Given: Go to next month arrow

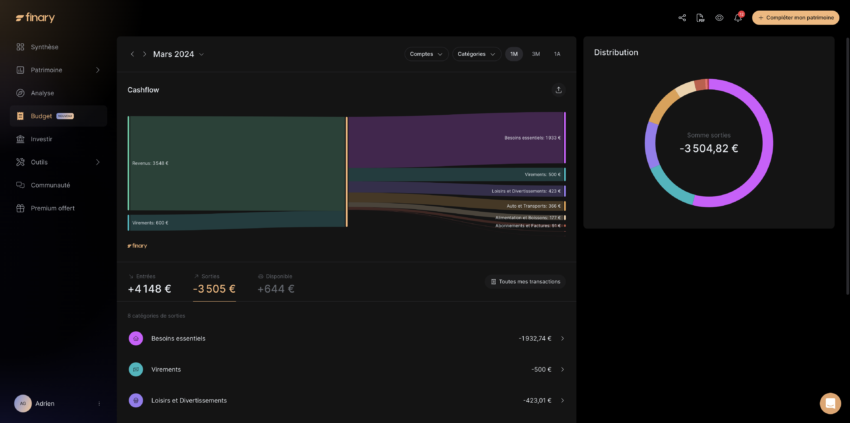Looking at the screenshot, I should pos(144,54).
